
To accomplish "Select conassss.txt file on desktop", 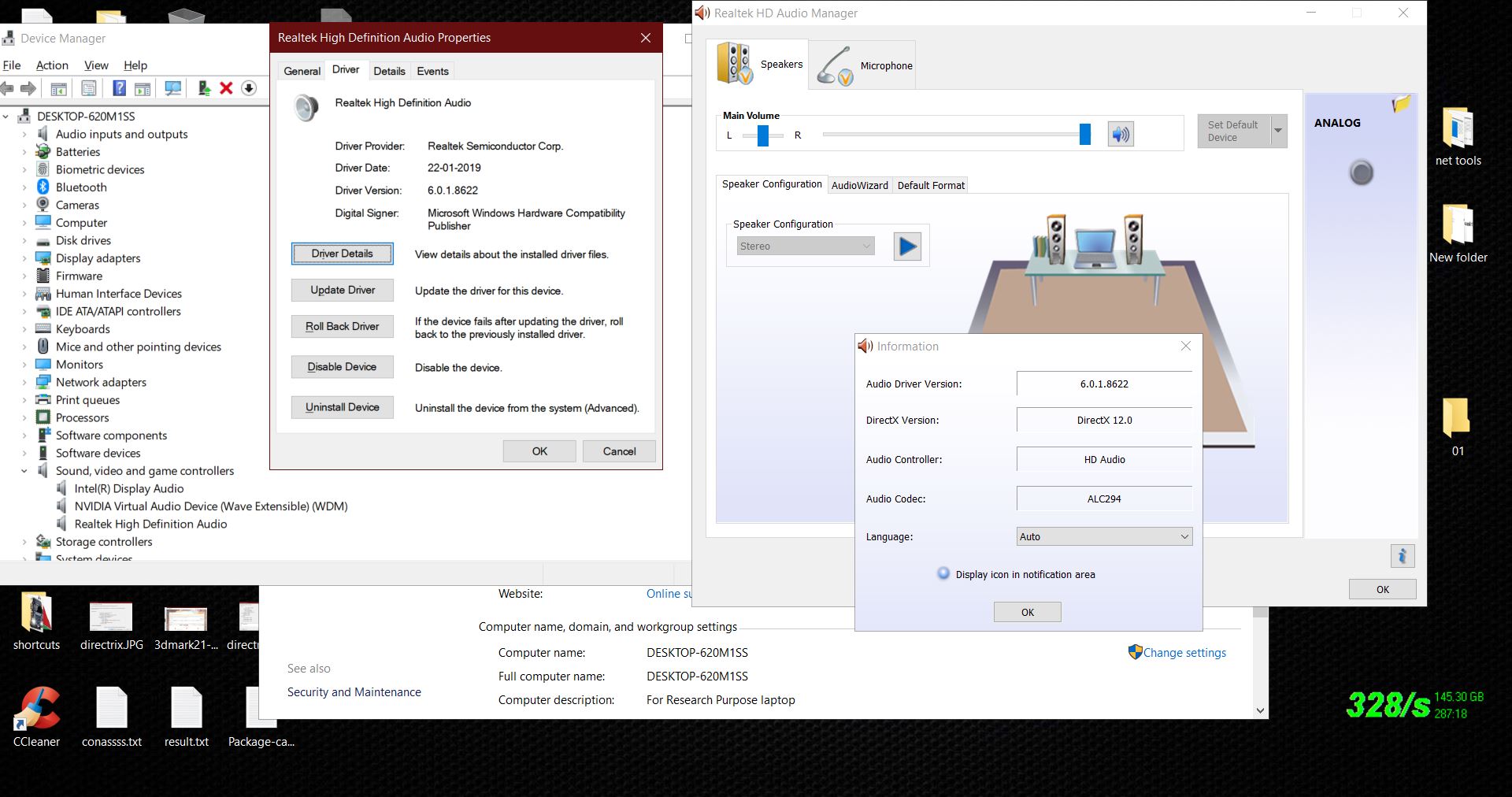I will (x=112, y=717).
